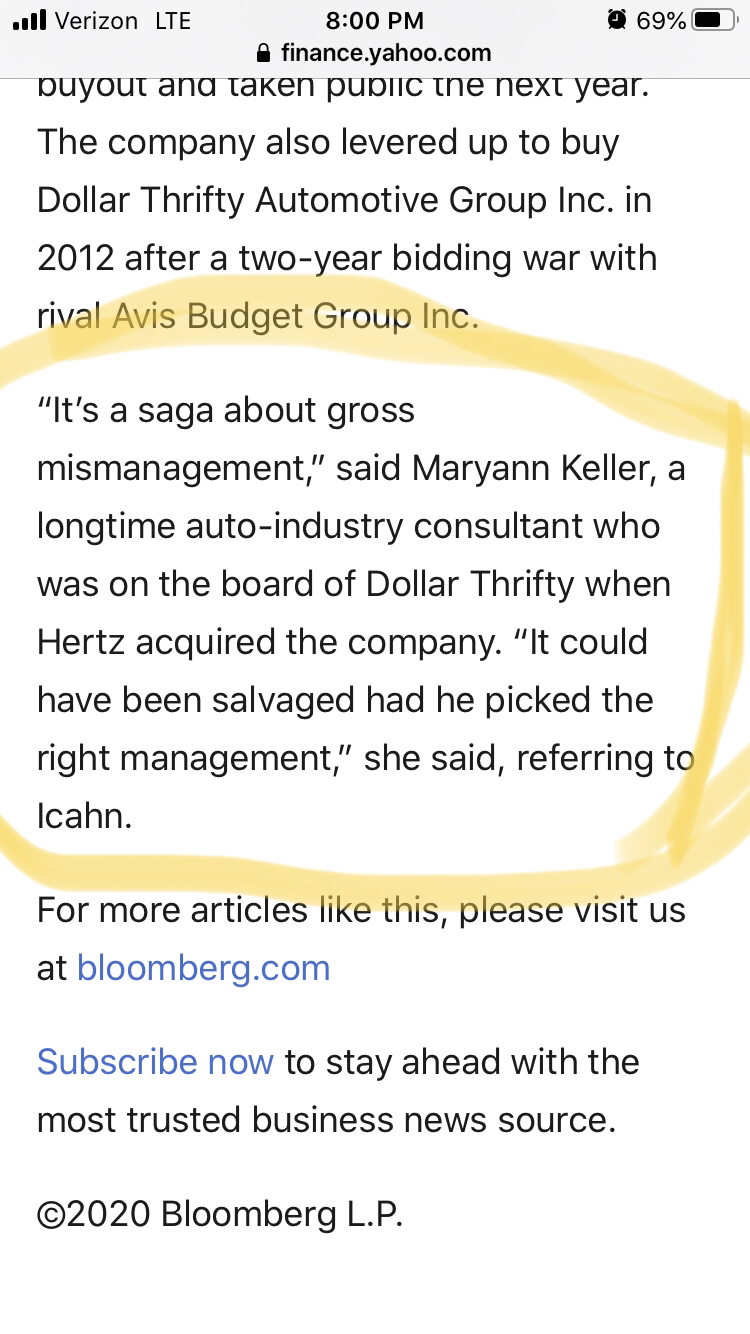Viewport: 750px width, 1334px height.
Task: Tap the cellular signal bars icon
Action: click(x=31, y=20)
